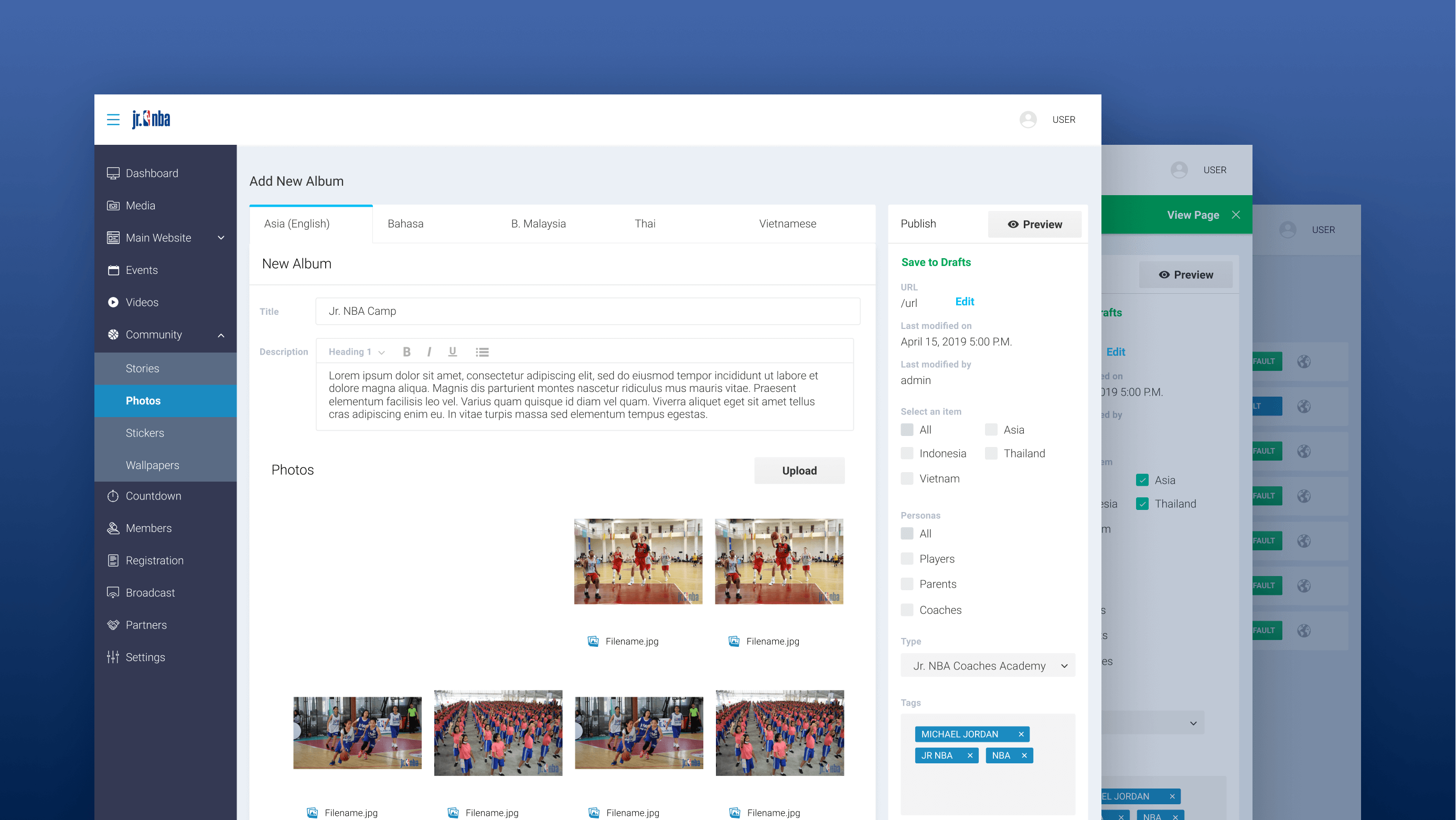Click the Upload button for photos

(x=799, y=471)
